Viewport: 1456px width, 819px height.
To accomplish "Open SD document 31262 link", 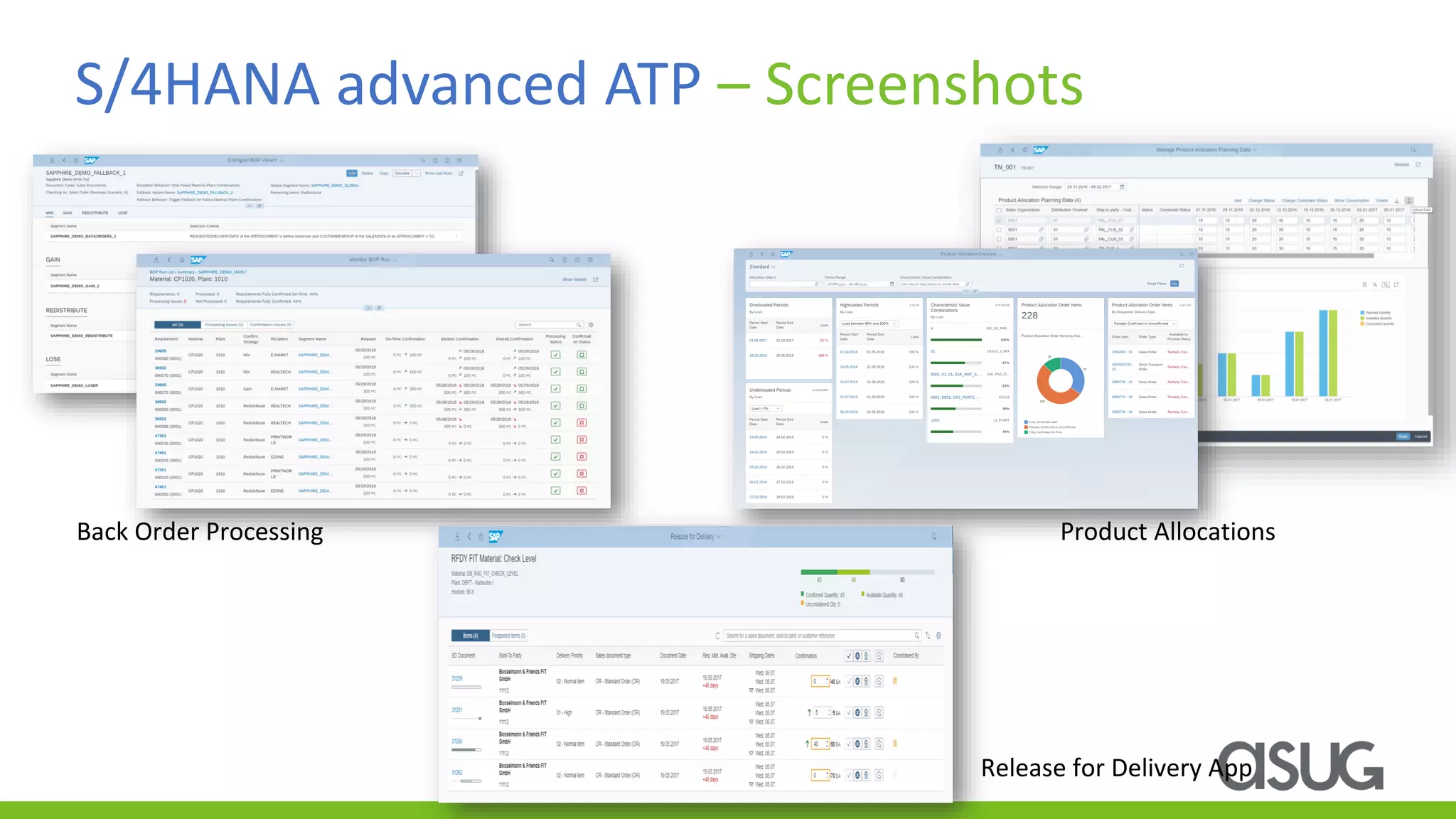I will (456, 773).
